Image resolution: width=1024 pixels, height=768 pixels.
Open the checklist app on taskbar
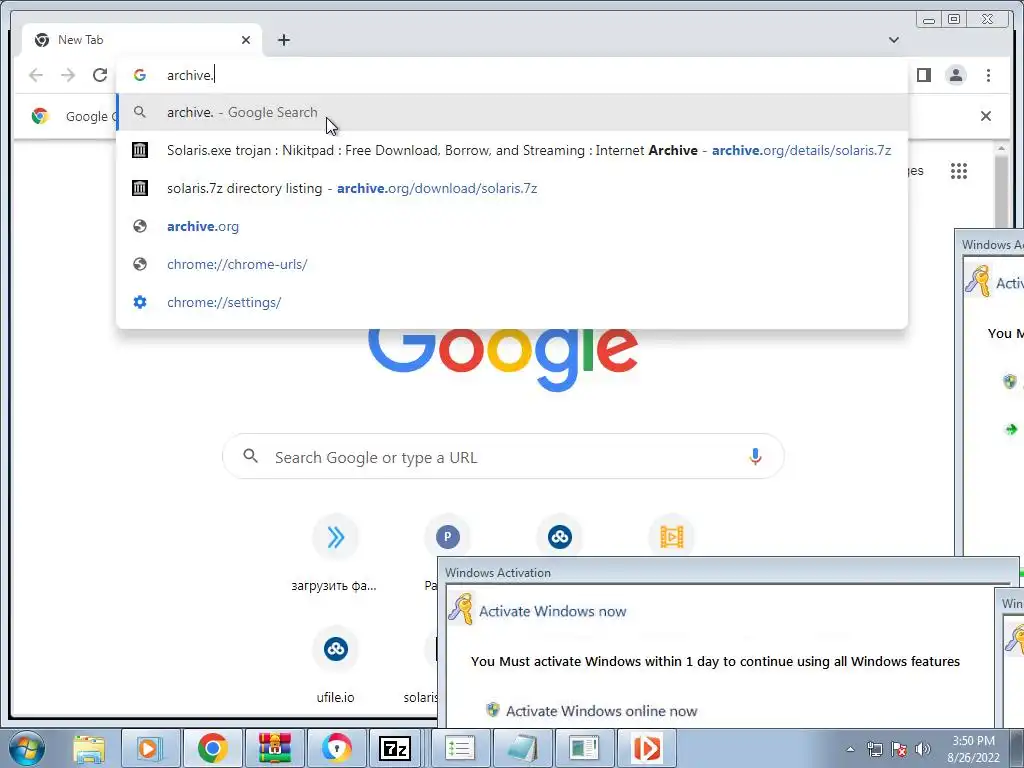tap(459, 748)
